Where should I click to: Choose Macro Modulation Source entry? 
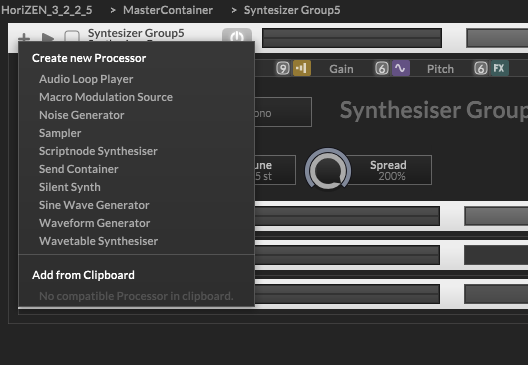coord(136,97)
